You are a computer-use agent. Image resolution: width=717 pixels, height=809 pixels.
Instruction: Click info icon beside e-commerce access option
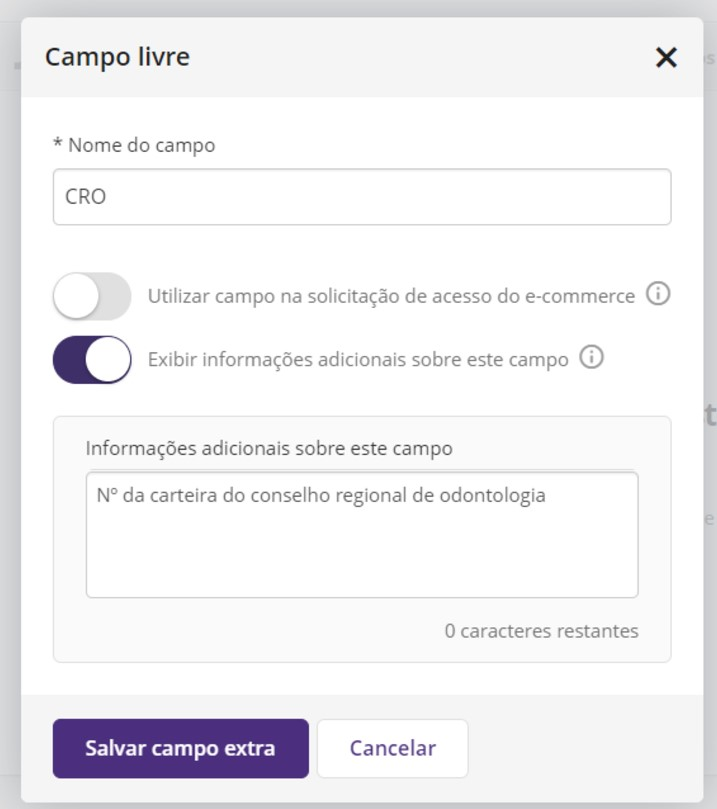click(658, 295)
